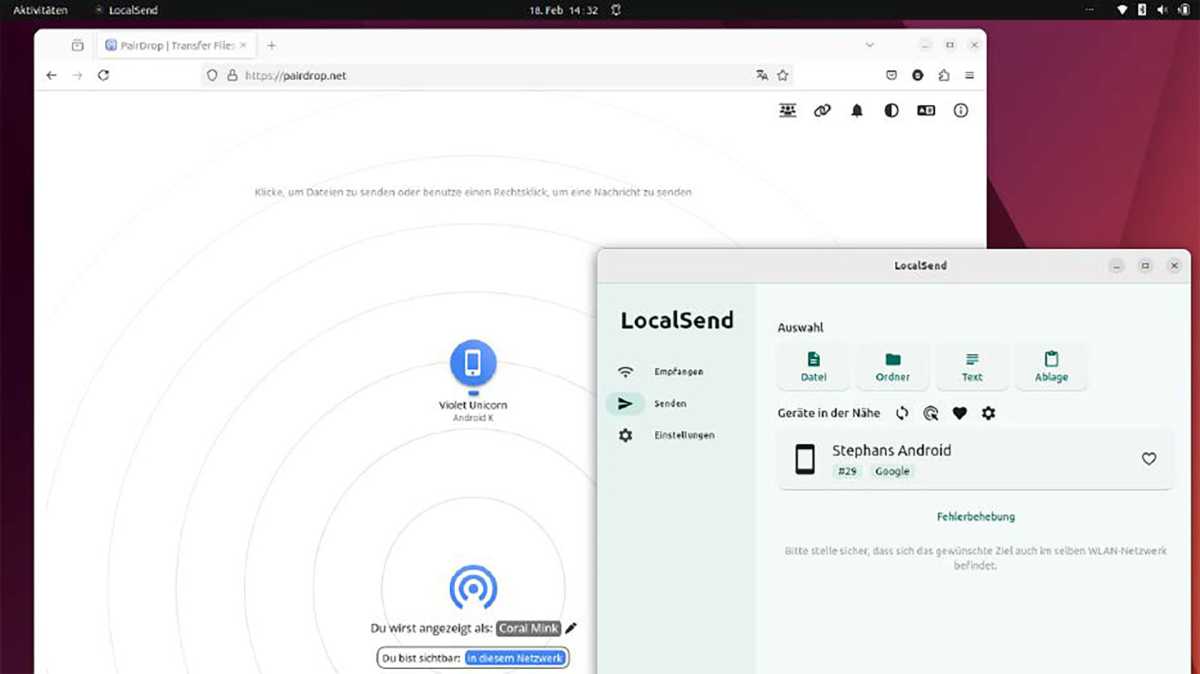This screenshot has width=1200, height=674.
Task: Click the PairDrop info icon
Action: tap(960, 110)
